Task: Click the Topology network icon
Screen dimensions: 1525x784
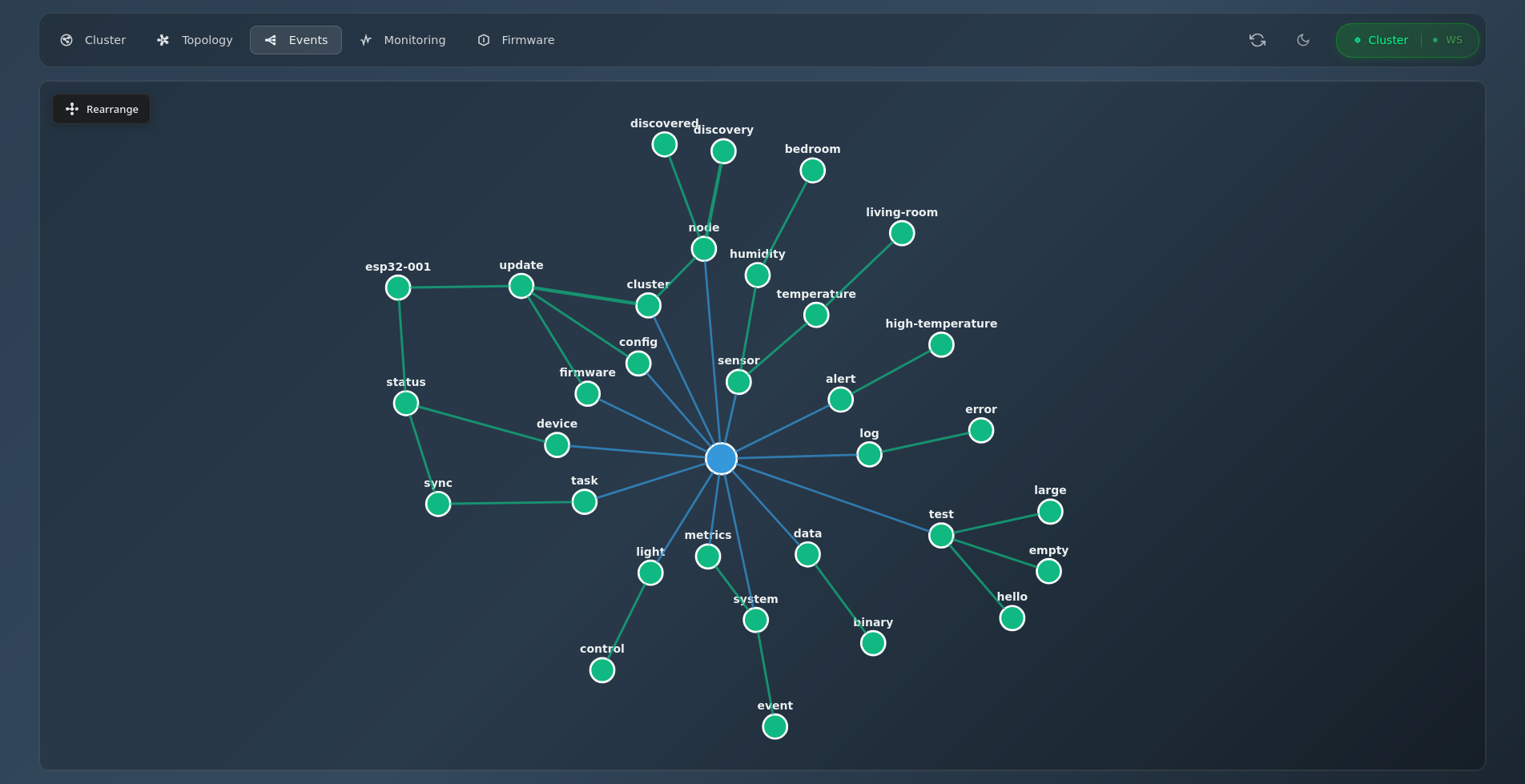Action: [x=163, y=39]
